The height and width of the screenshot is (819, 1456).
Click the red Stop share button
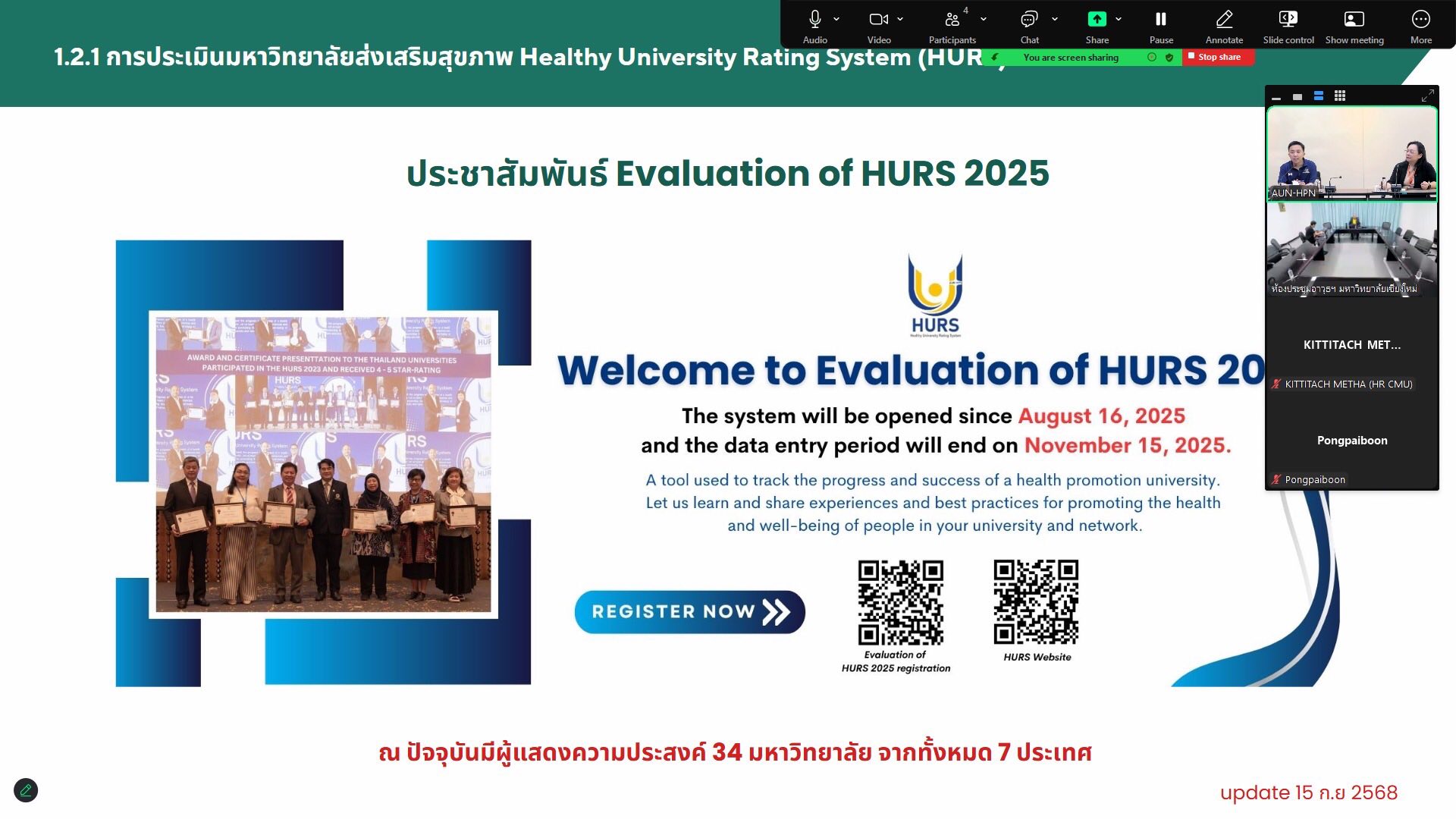pos(1218,57)
